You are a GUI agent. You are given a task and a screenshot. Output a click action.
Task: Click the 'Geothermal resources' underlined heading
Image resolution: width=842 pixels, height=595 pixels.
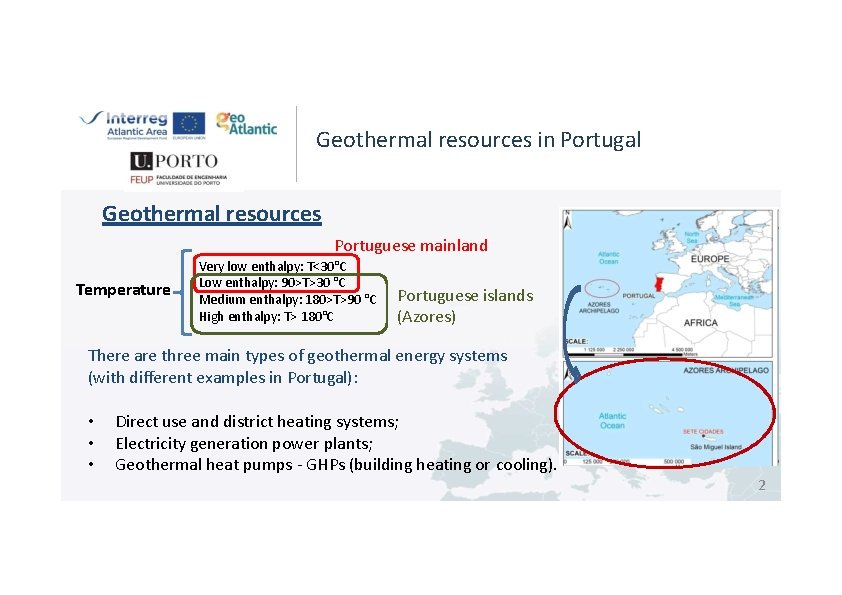pyautogui.click(x=212, y=214)
